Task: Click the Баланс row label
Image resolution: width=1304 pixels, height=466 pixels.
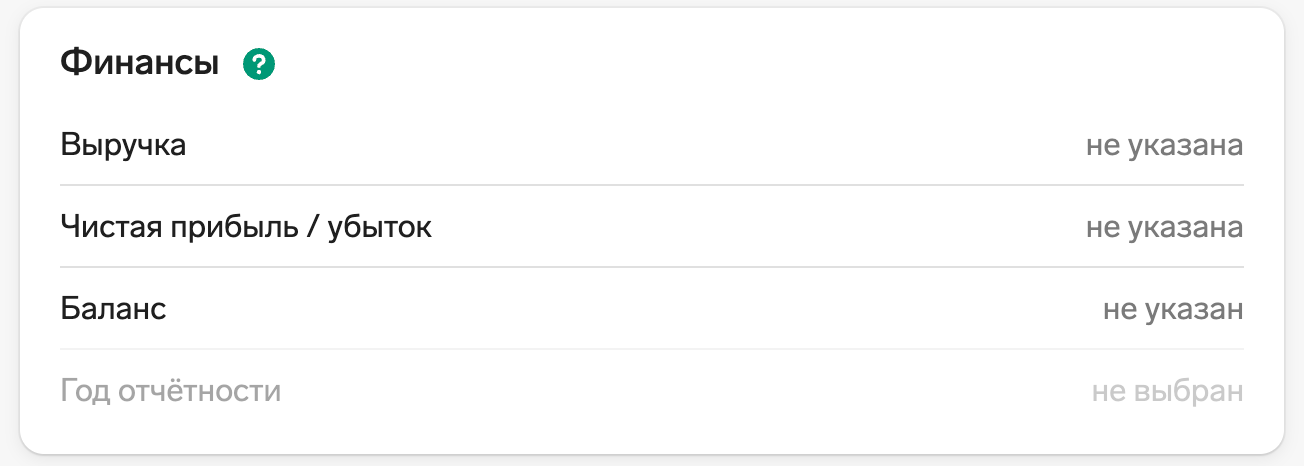Action: coord(113,309)
